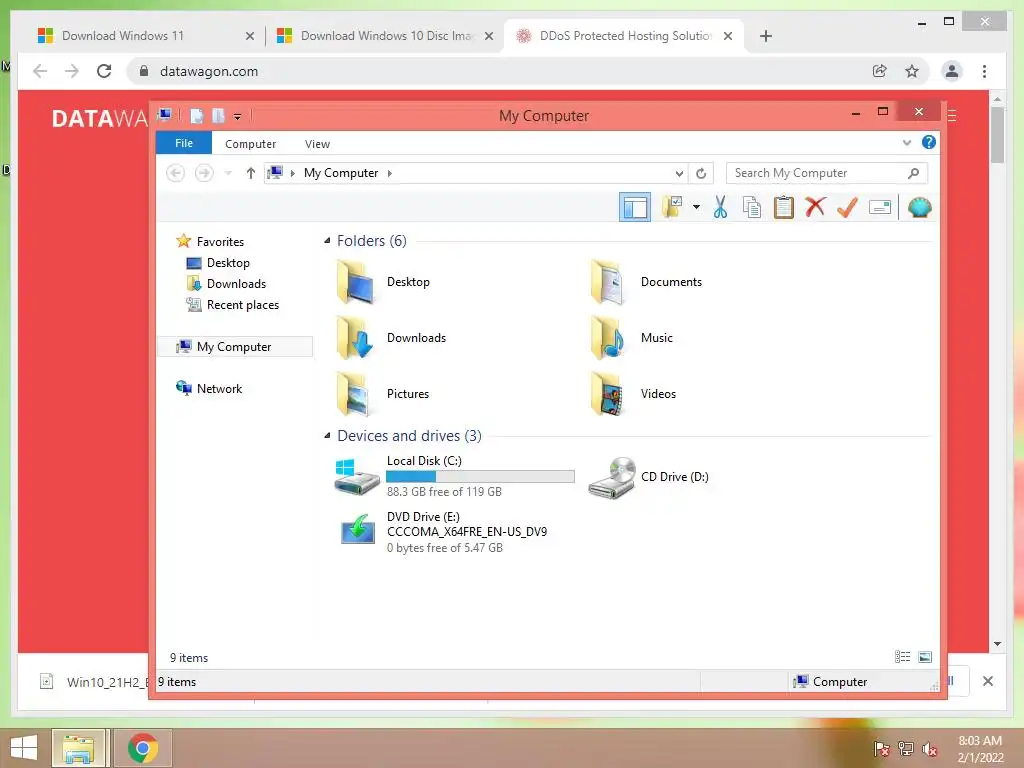Select My Computer in navigation pane

(x=234, y=347)
